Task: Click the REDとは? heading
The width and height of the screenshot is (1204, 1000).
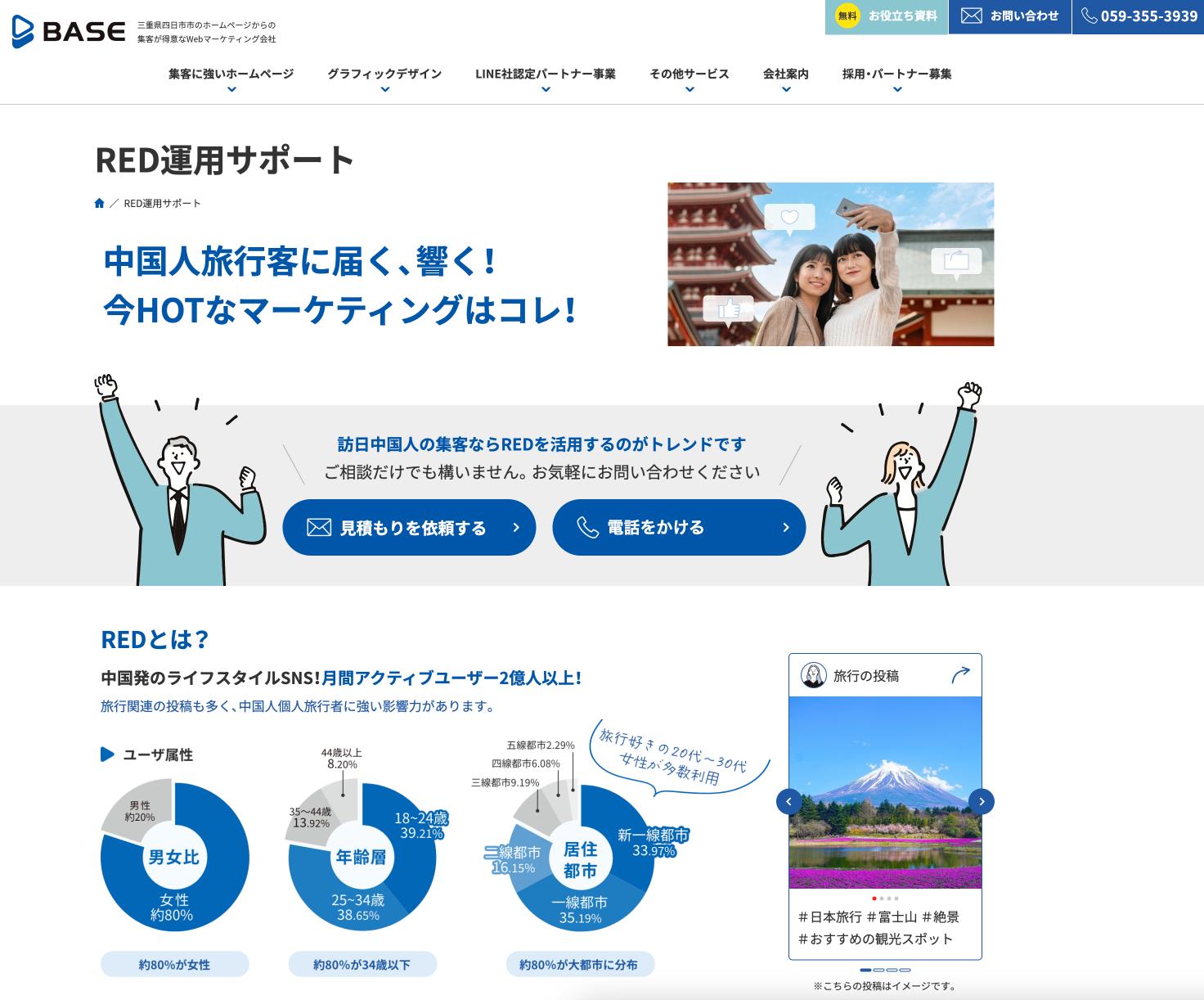Action: [x=155, y=639]
